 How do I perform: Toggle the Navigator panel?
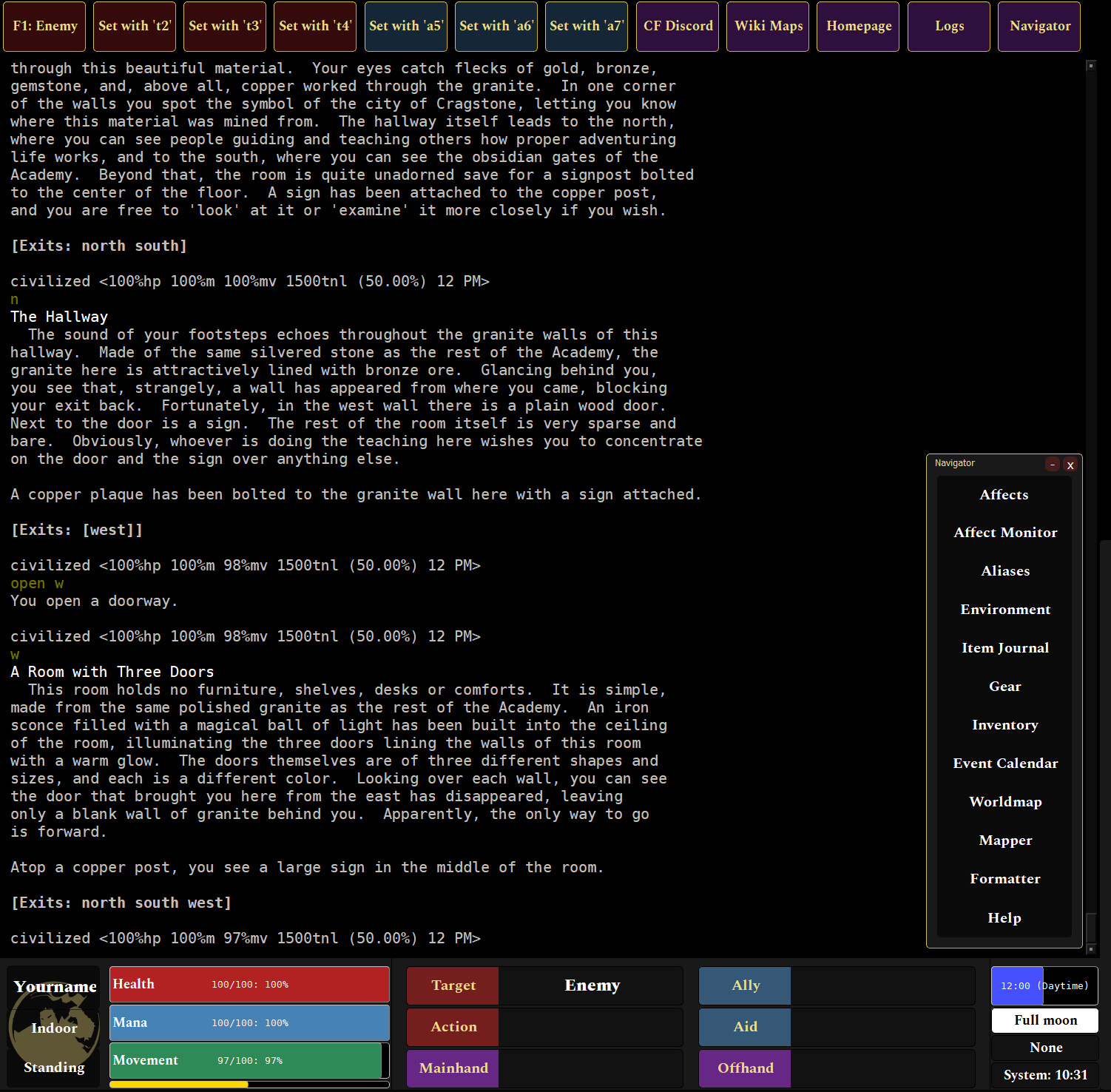click(1039, 26)
